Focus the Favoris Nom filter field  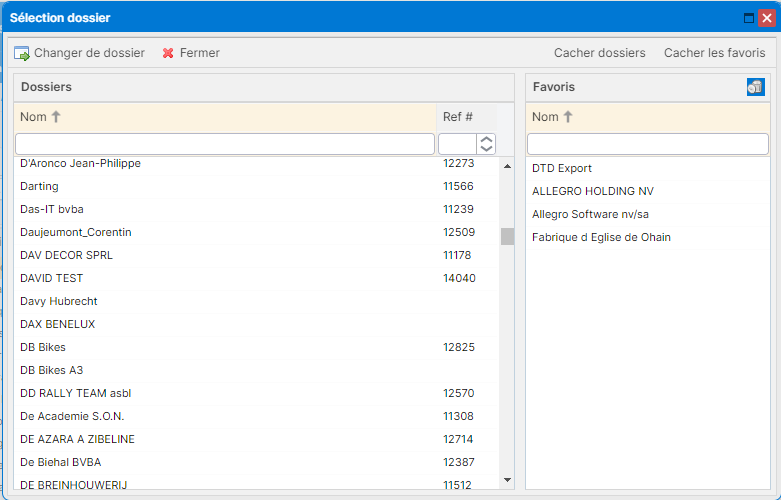click(648, 144)
